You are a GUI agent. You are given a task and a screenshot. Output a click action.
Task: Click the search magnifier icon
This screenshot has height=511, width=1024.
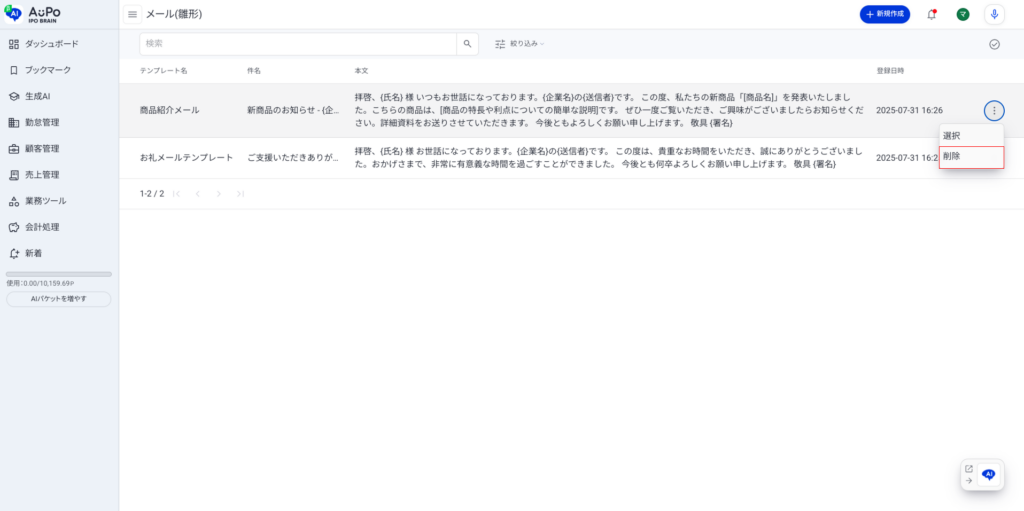(x=467, y=44)
